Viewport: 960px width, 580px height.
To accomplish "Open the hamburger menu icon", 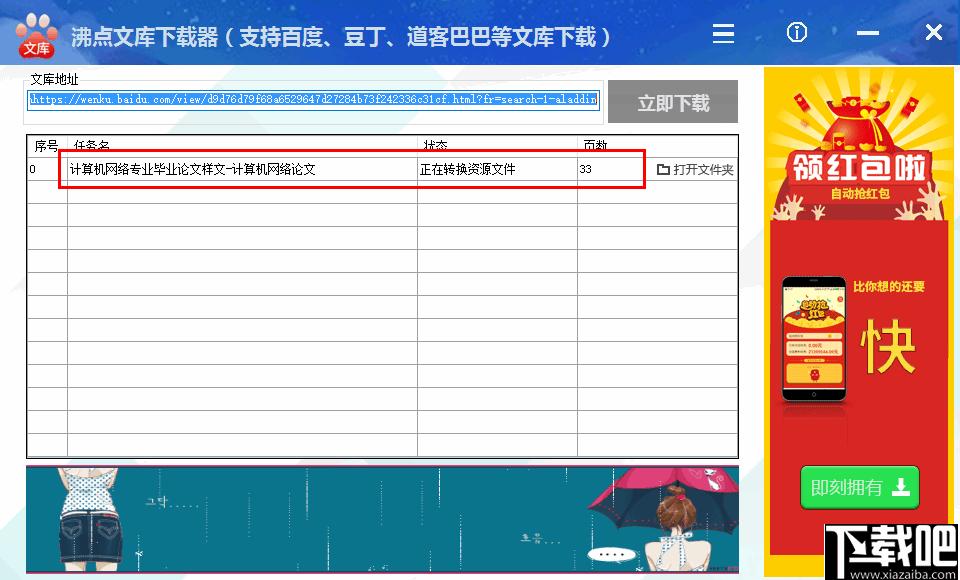I will click(x=723, y=33).
